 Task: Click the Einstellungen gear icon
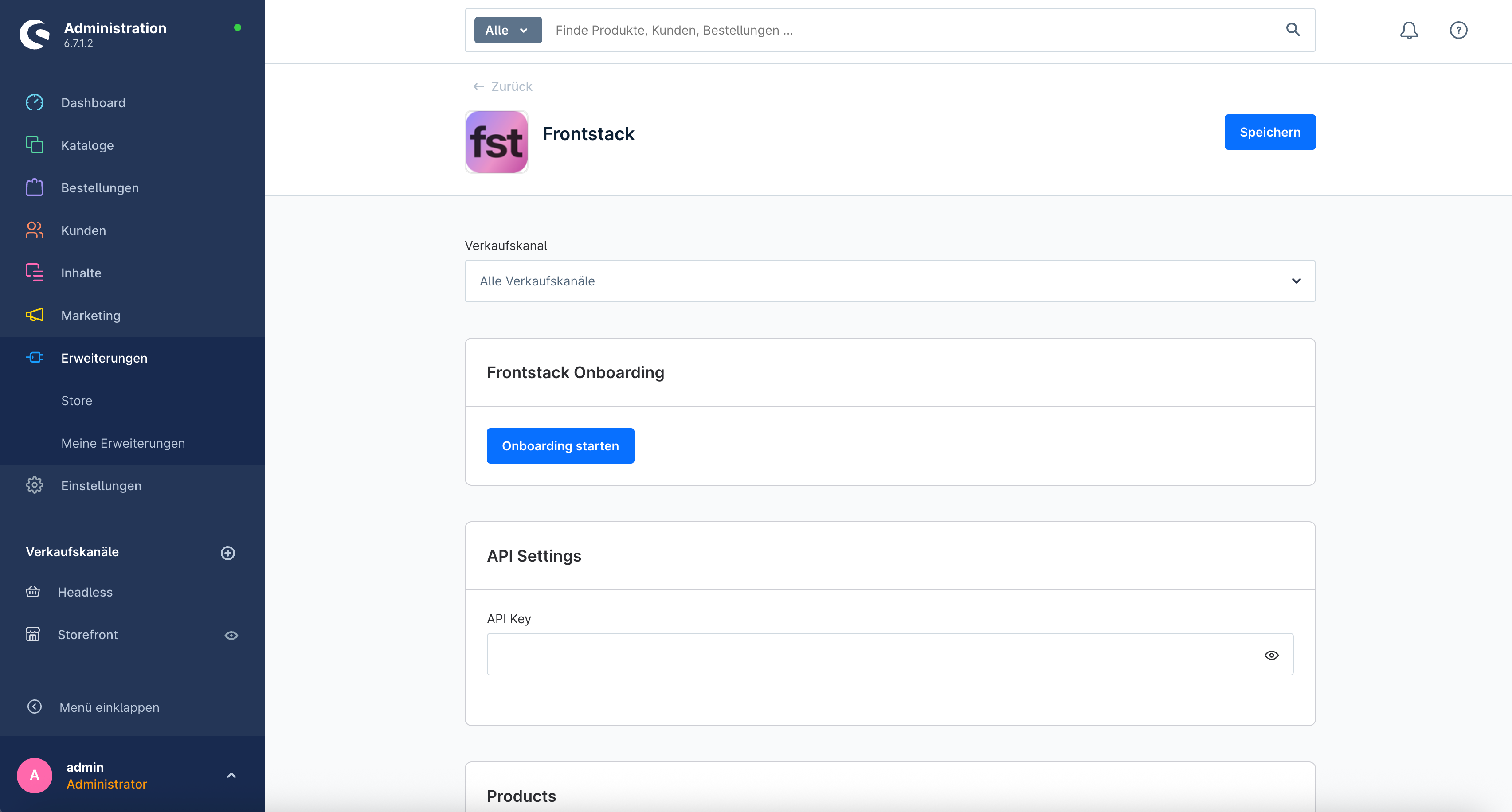coord(35,485)
